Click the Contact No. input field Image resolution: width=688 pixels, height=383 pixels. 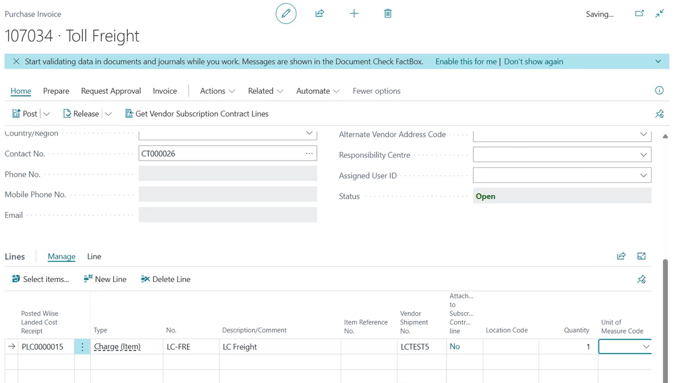click(228, 154)
